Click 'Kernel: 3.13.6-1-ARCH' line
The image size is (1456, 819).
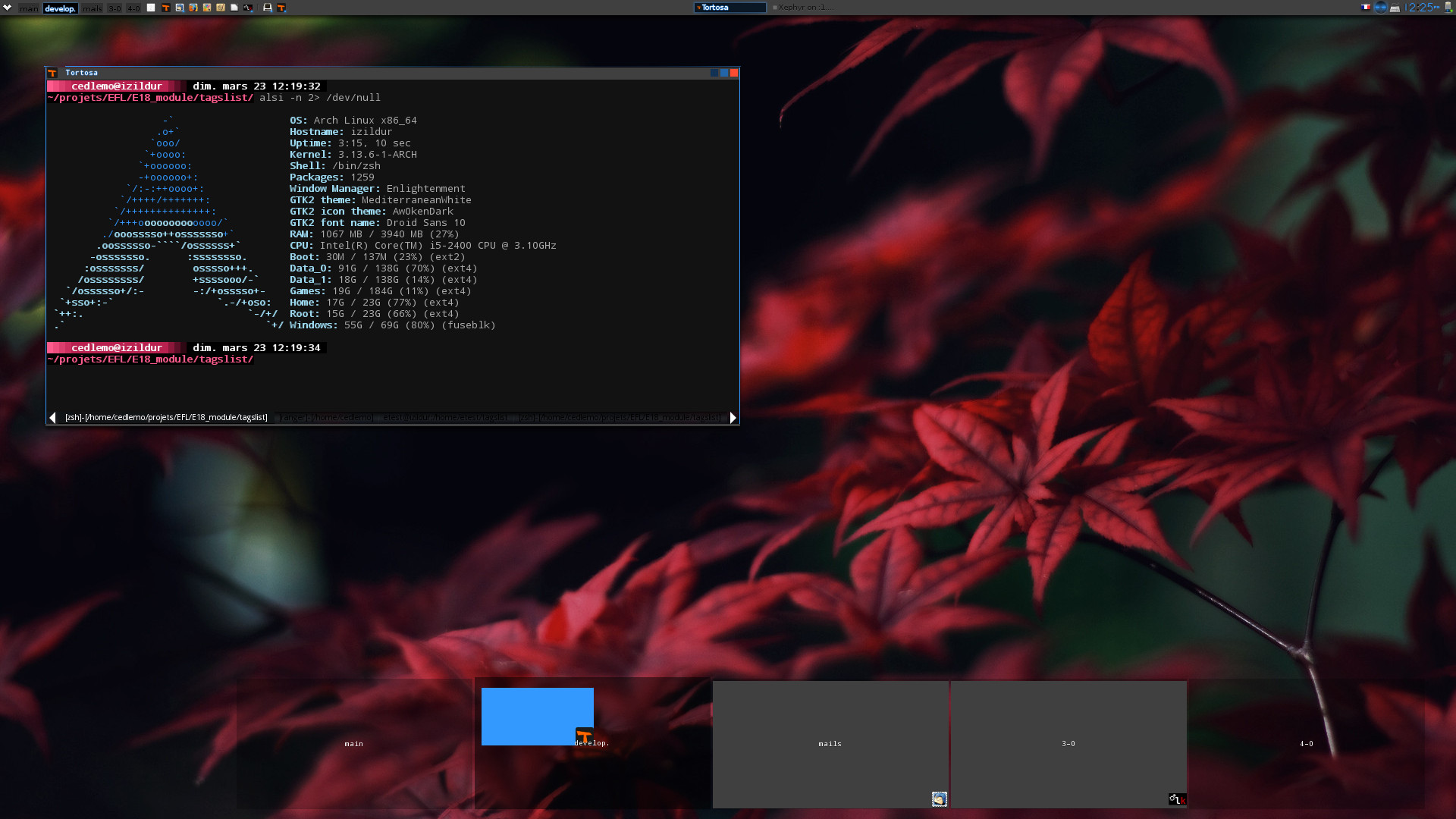click(353, 155)
